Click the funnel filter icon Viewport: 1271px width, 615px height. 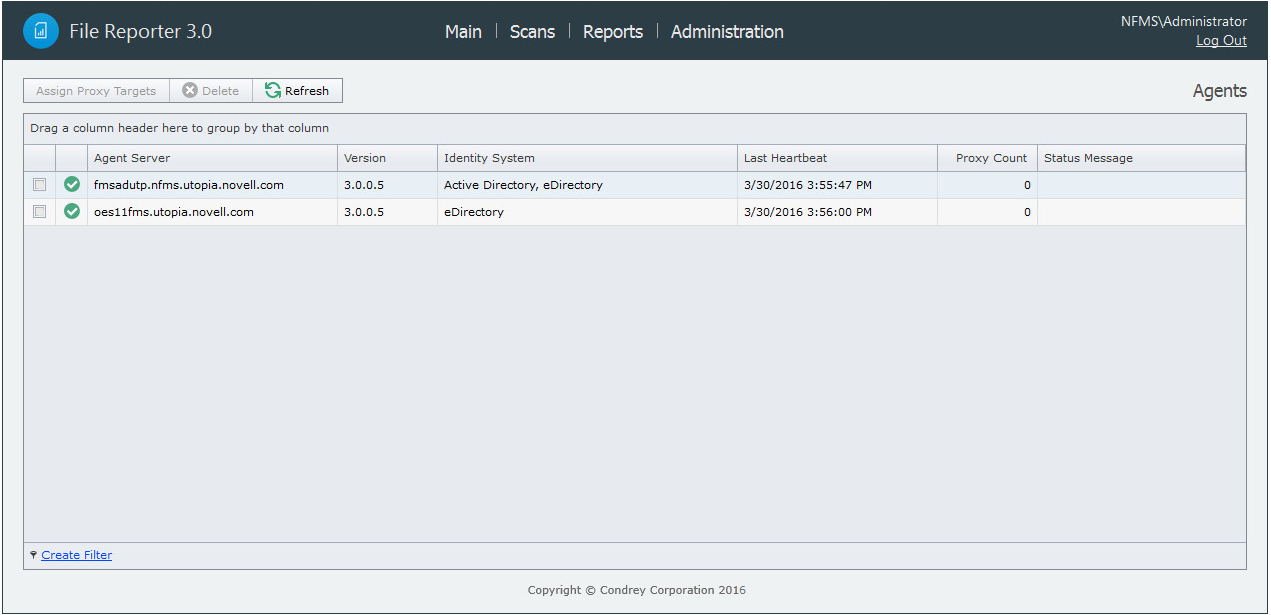(33, 555)
